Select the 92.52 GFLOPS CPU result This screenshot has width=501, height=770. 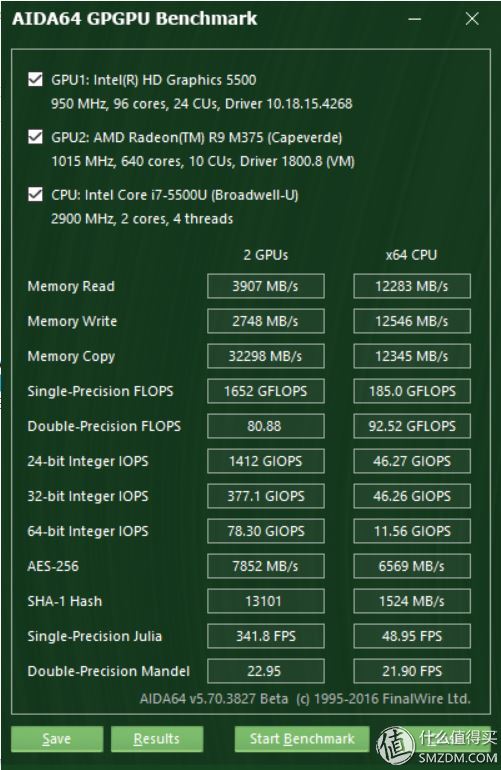coord(412,426)
